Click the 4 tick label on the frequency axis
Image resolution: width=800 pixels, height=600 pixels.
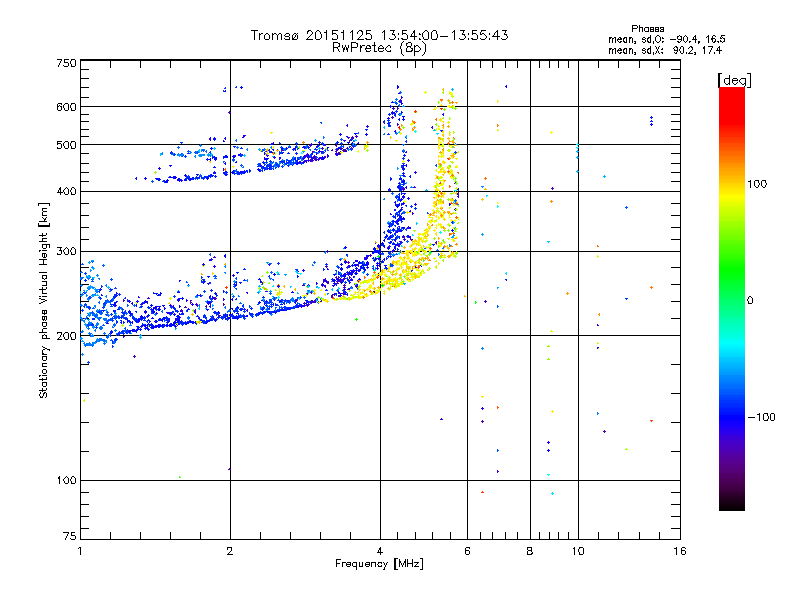[x=380, y=551]
